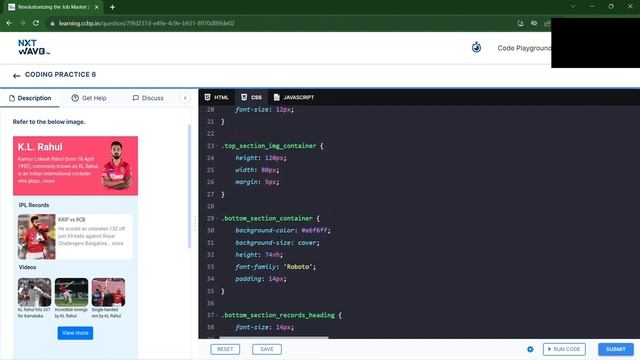The width and height of the screenshot is (640, 360).
Task: Click the 'Incredible innings' video thumbnail
Action: (x=71, y=292)
